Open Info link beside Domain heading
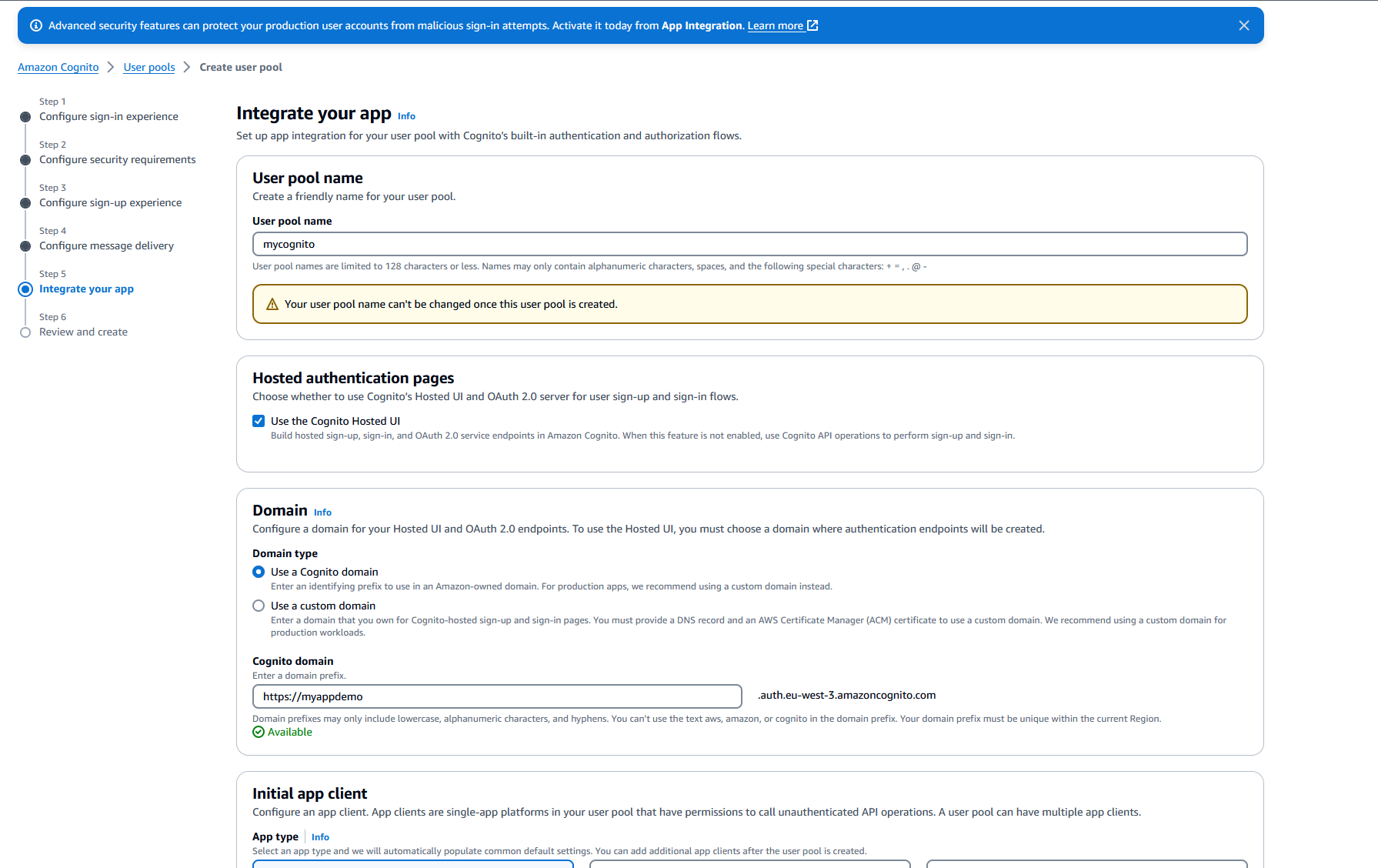The height and width of the screenshot is (868, 1378). point(322,512)
